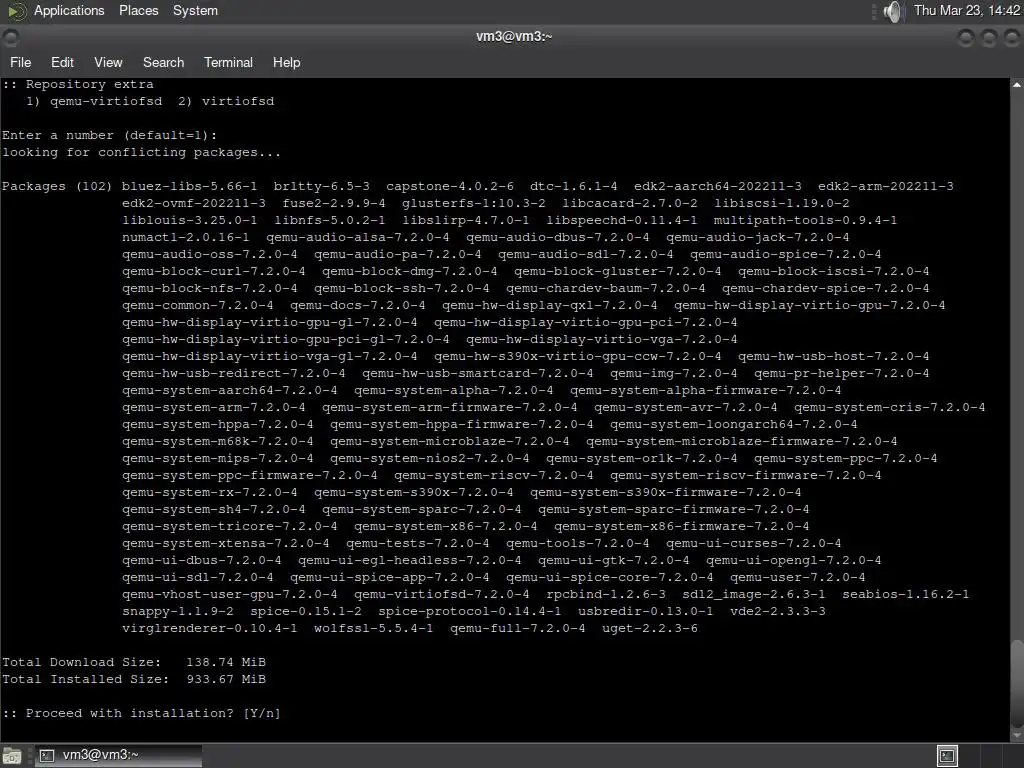The width and height of the screenshot is (1024, 768).
Task: Click package "uget-2.2.3-6"
Action: point(649,628)
